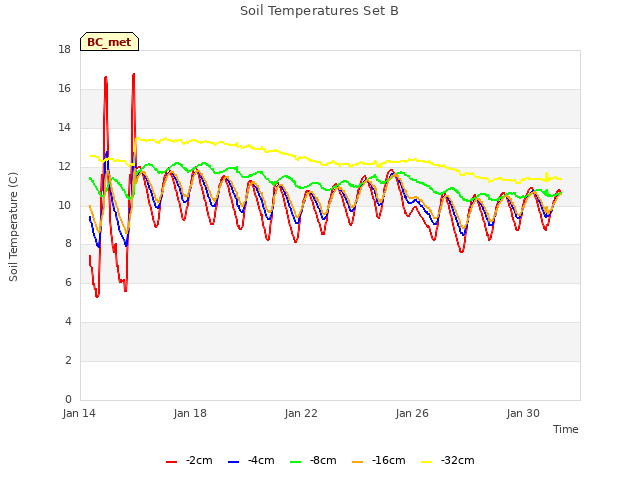
Task: Click the 18 y-axis tick label
Action: pos(64,50)
